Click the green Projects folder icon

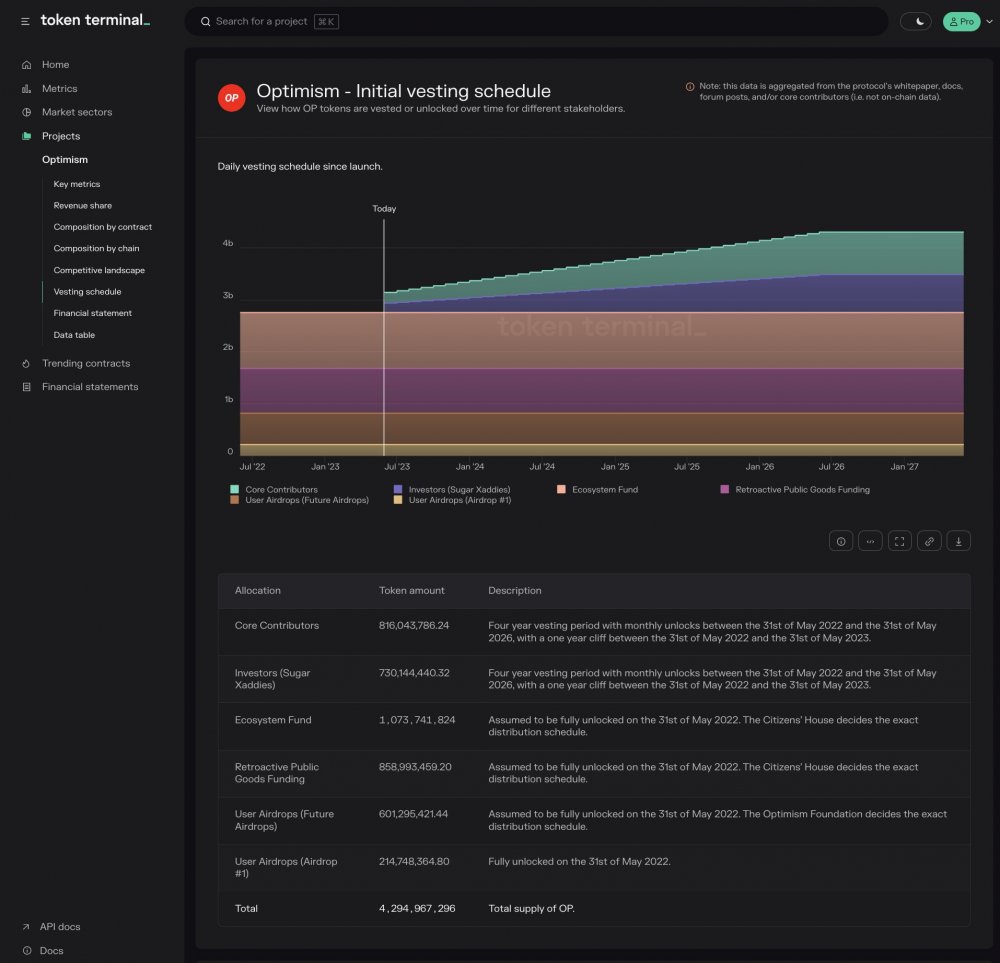coord(26,136)
